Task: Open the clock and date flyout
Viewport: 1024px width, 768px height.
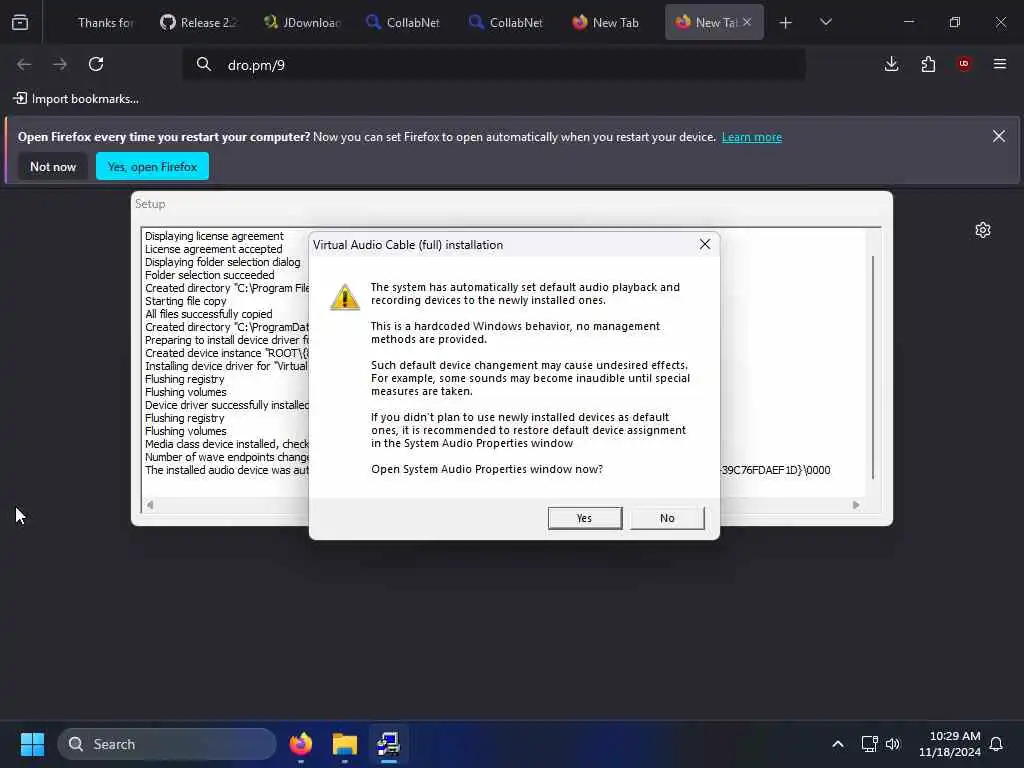Action: (950, 744)
